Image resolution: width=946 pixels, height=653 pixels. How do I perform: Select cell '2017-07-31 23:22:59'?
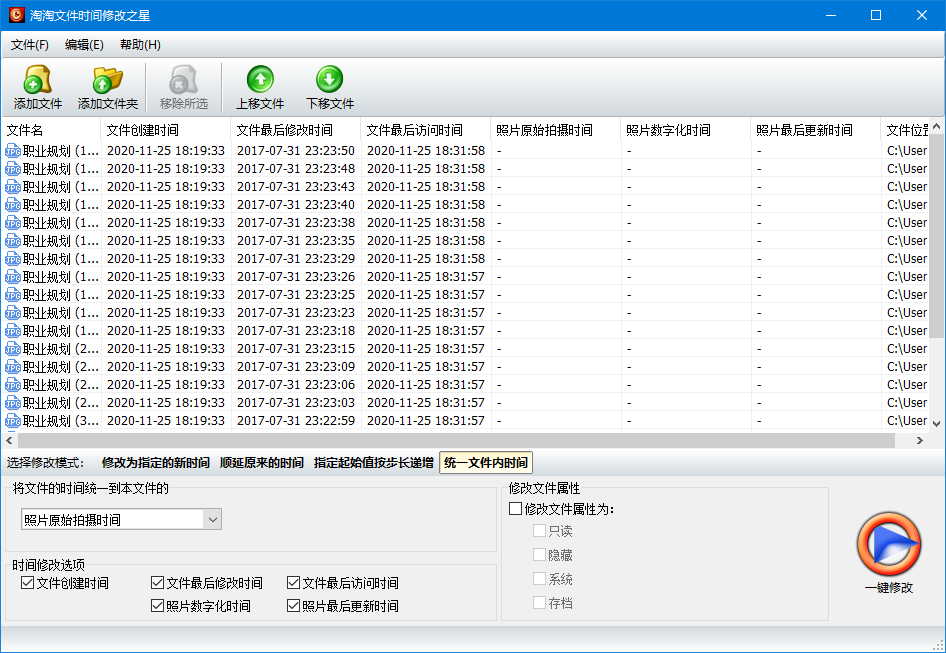(296, 421)
